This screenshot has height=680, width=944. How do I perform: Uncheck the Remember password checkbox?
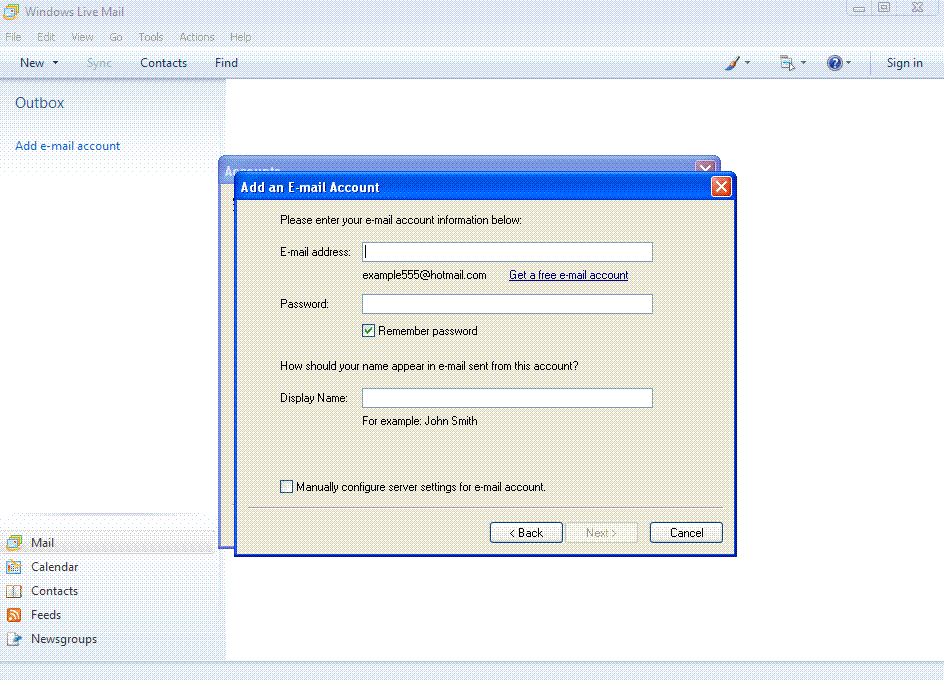click(368, 331)
